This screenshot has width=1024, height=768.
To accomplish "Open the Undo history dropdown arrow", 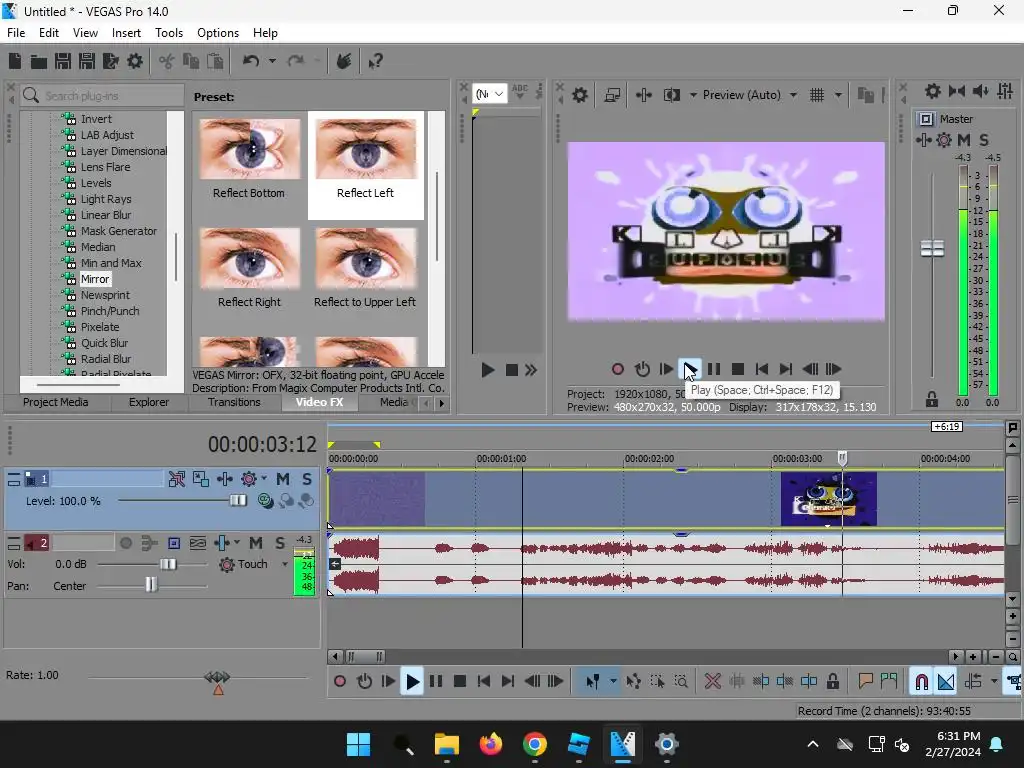I will [x=272, y=61].
